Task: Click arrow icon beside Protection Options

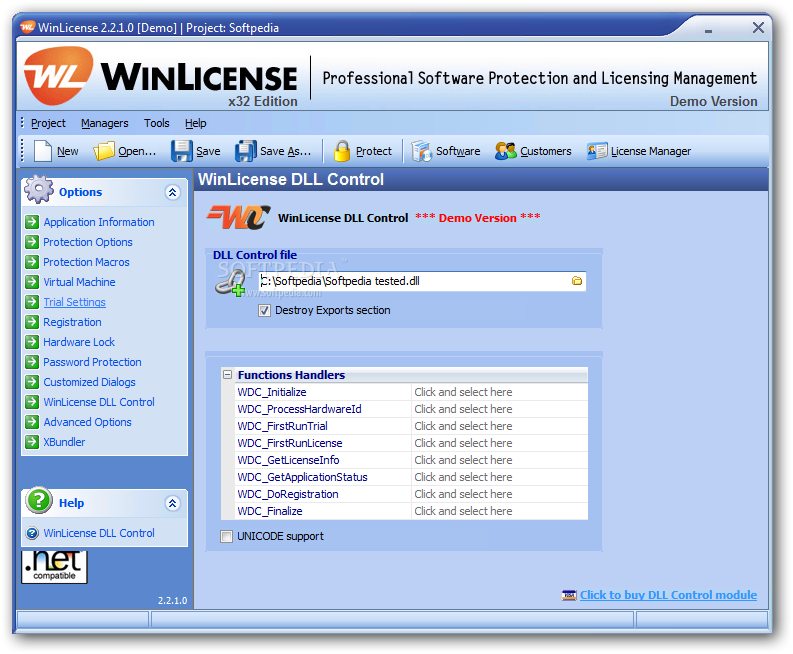Action: coord(32,242)
